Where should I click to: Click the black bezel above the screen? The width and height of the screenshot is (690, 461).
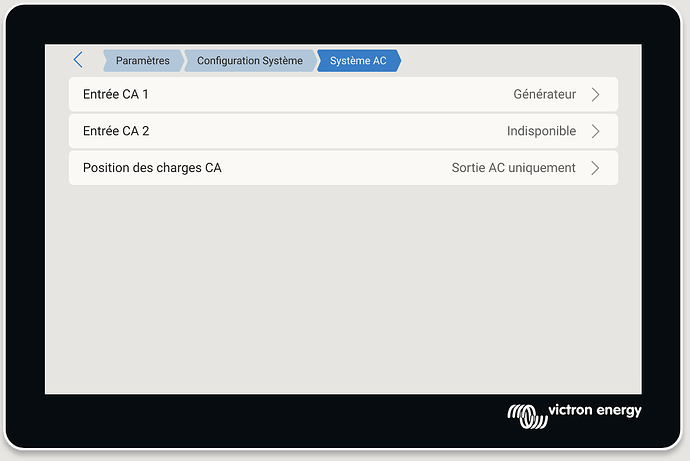pyautogui.click(x=343, y=25)
